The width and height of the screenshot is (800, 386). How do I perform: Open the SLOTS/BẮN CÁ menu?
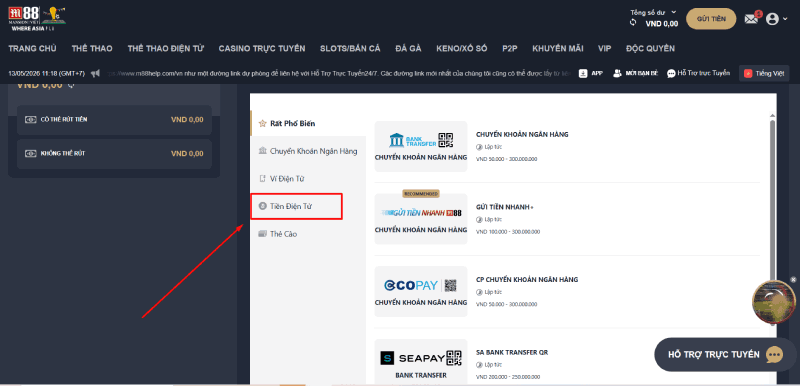tap(350, 48)
